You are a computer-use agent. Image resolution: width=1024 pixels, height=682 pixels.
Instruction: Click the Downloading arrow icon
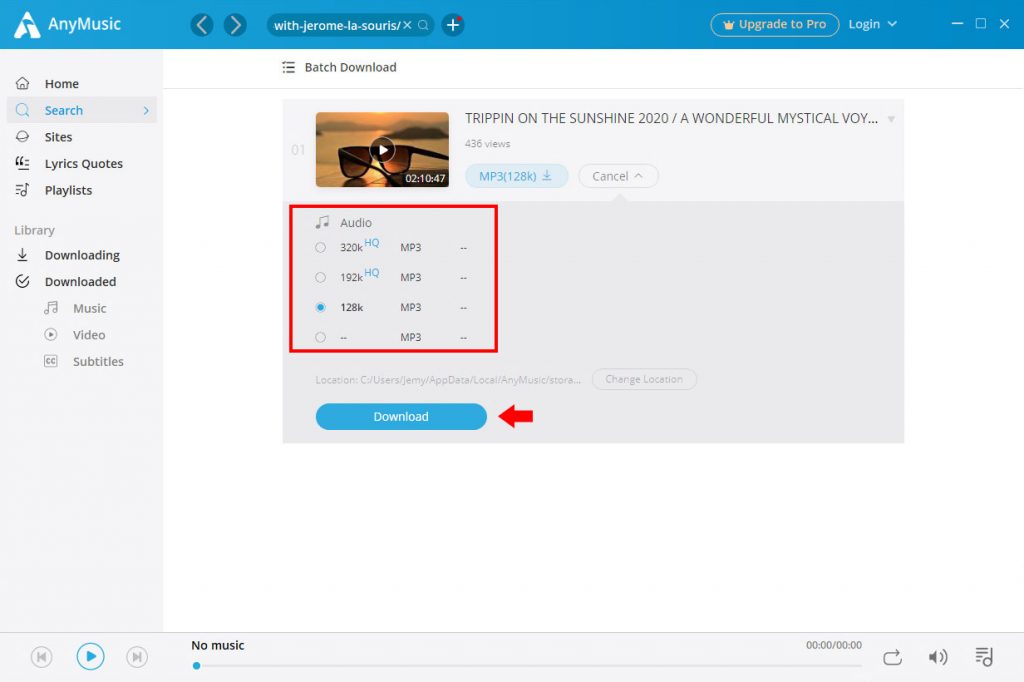pyautogui.click(x=22, y=255)
